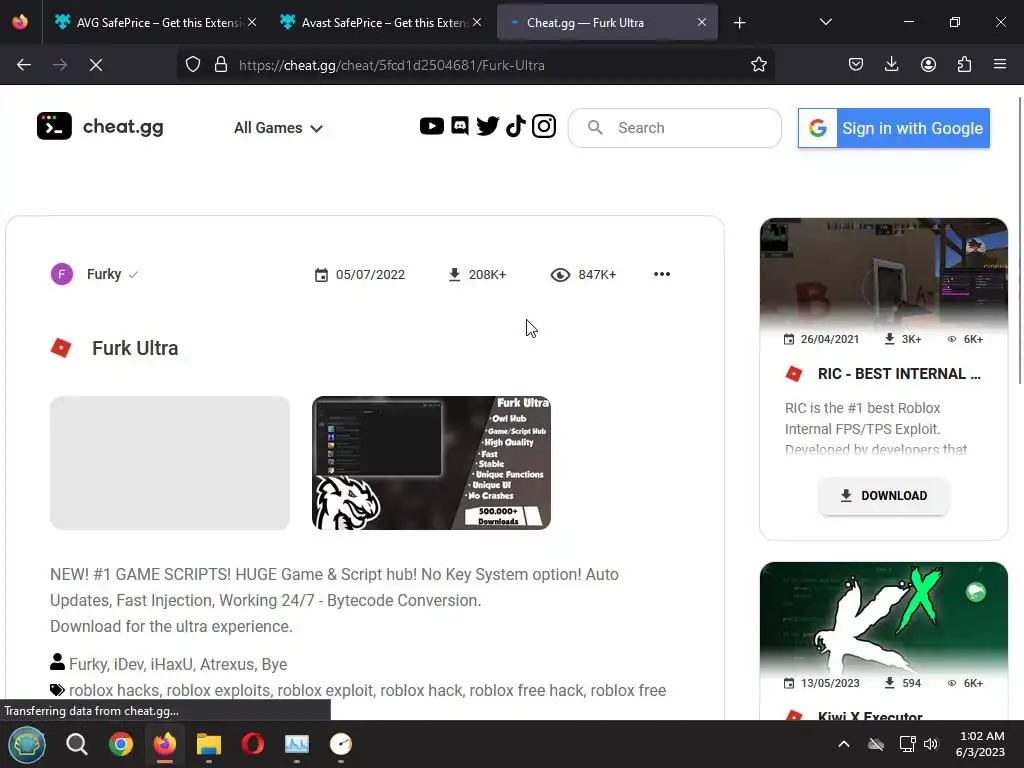
Task: Open the Instagram social icon
Action: click(x=544, y=126)
